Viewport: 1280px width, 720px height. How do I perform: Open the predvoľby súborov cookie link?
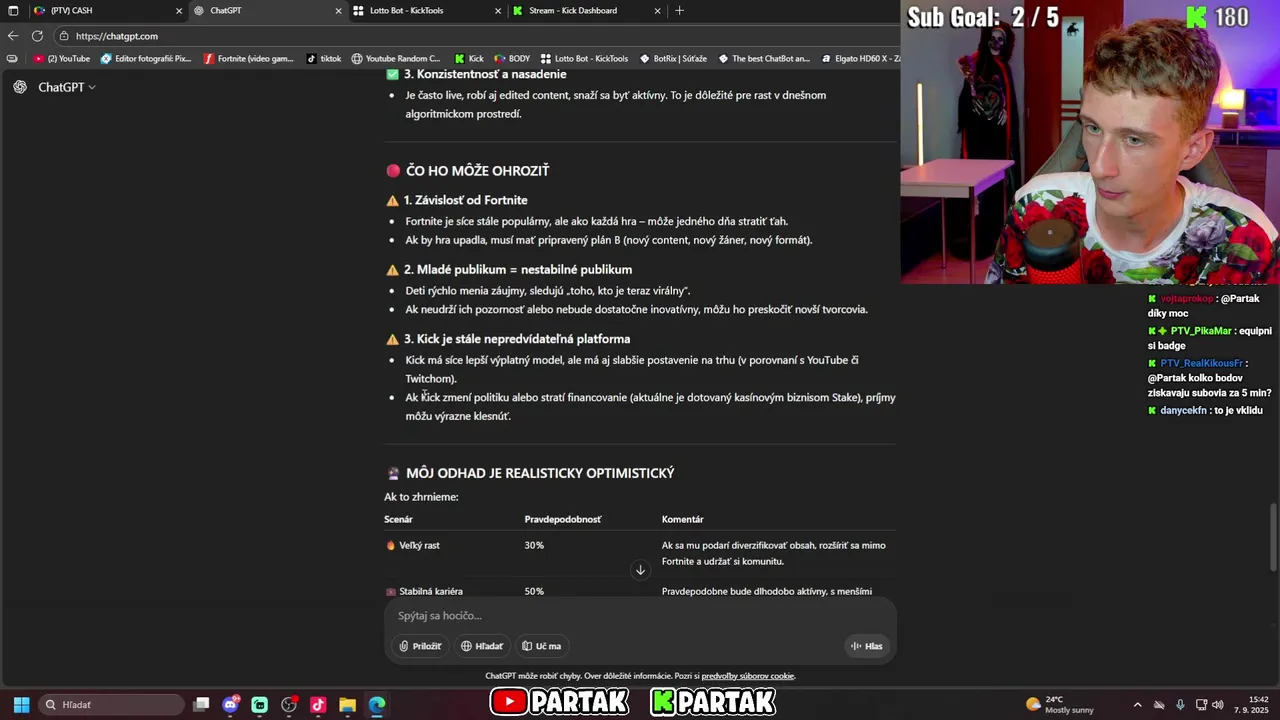748,676
